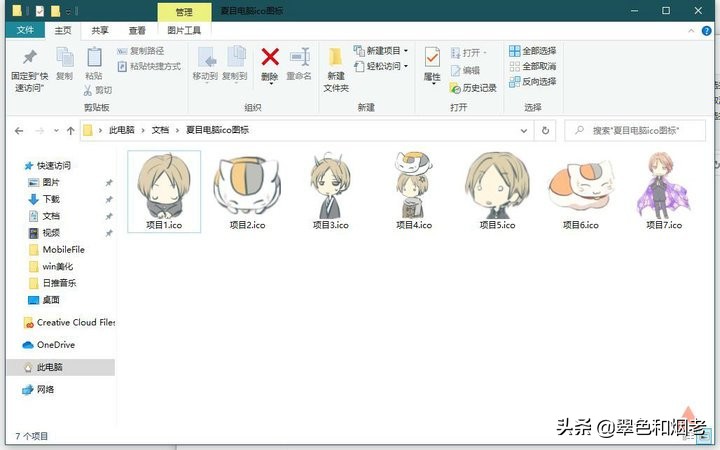Click the Rename (重命名) icon

tap(299, 58)
